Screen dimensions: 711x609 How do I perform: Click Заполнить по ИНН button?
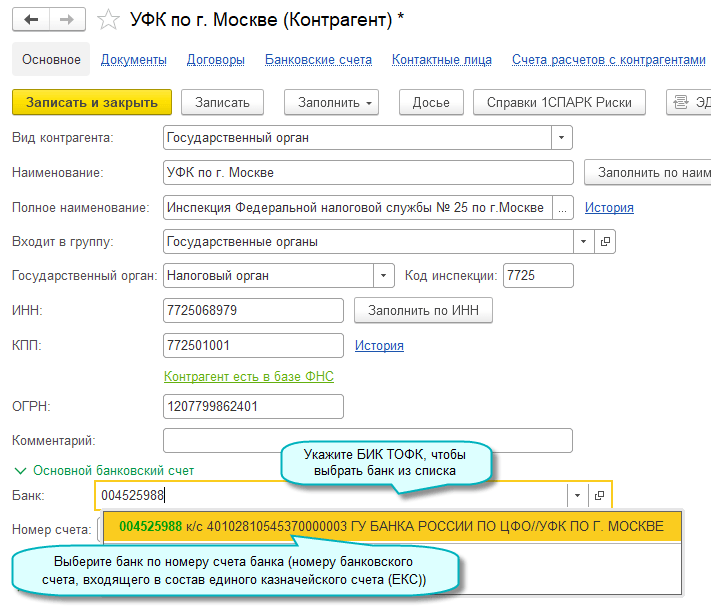tap(423, 311)
